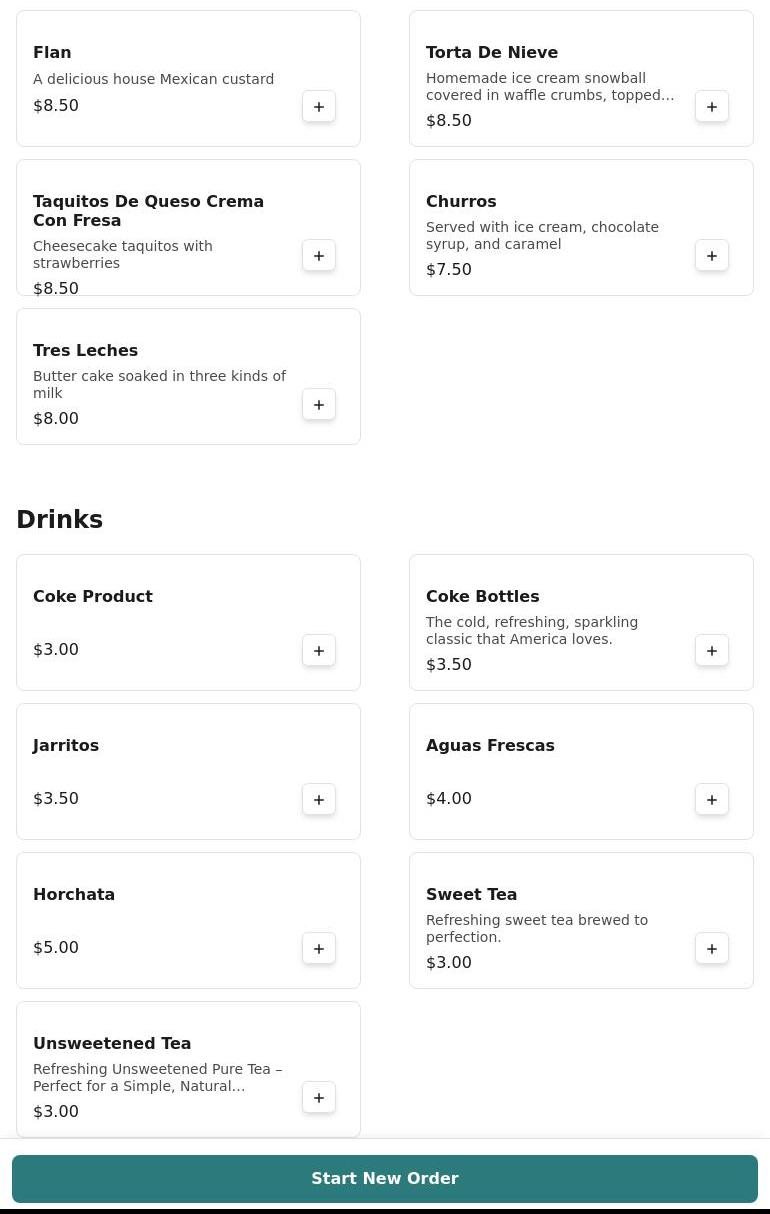Add Taquitos De Queso Crema Con Fresa
770x1214 pixels.
(x=319, y=256)
